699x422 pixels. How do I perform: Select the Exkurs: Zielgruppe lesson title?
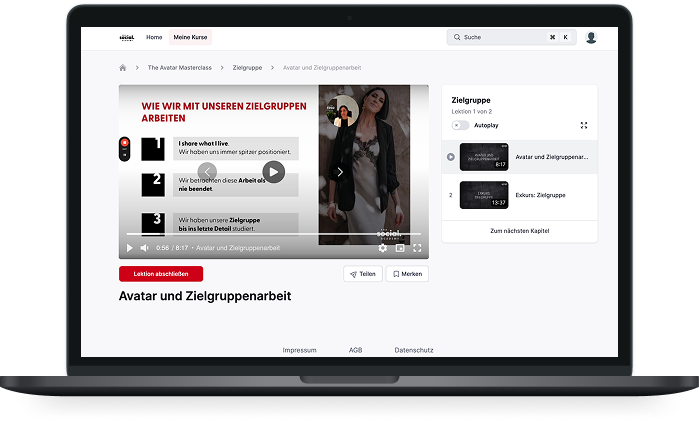pyautogui.click(x=540, y=195)
